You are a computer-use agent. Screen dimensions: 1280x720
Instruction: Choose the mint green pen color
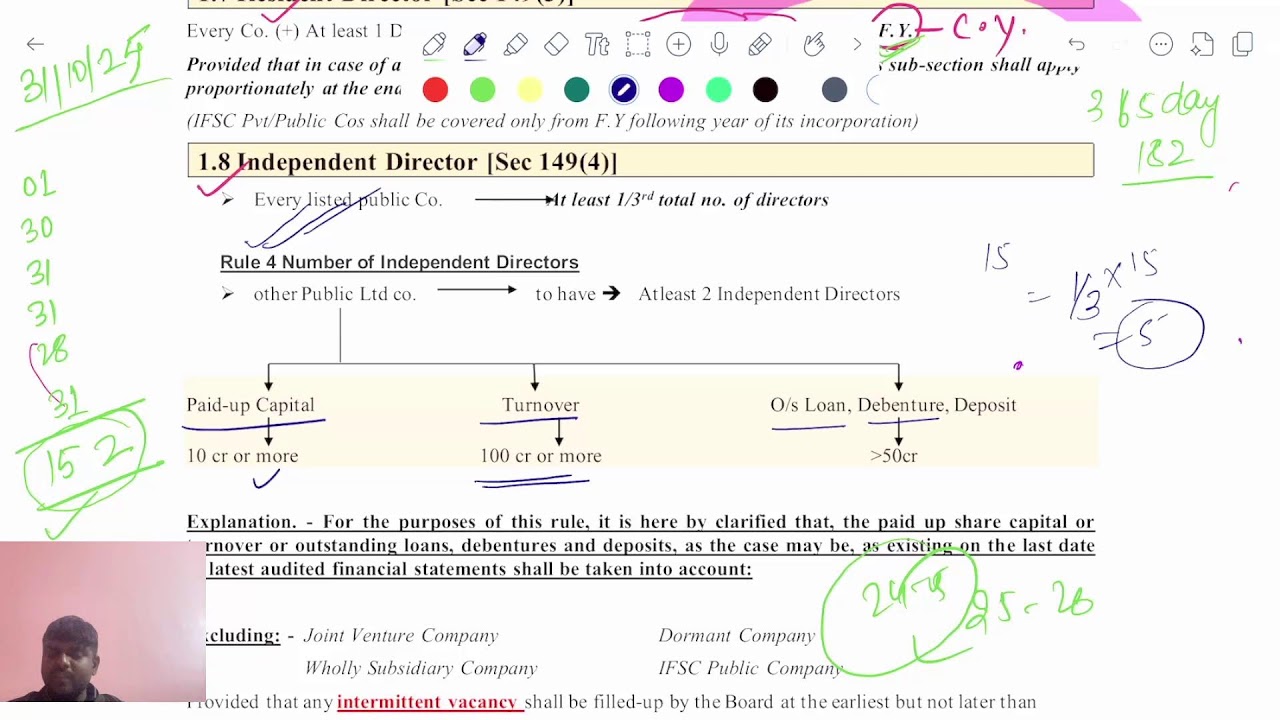pos(718,90)
